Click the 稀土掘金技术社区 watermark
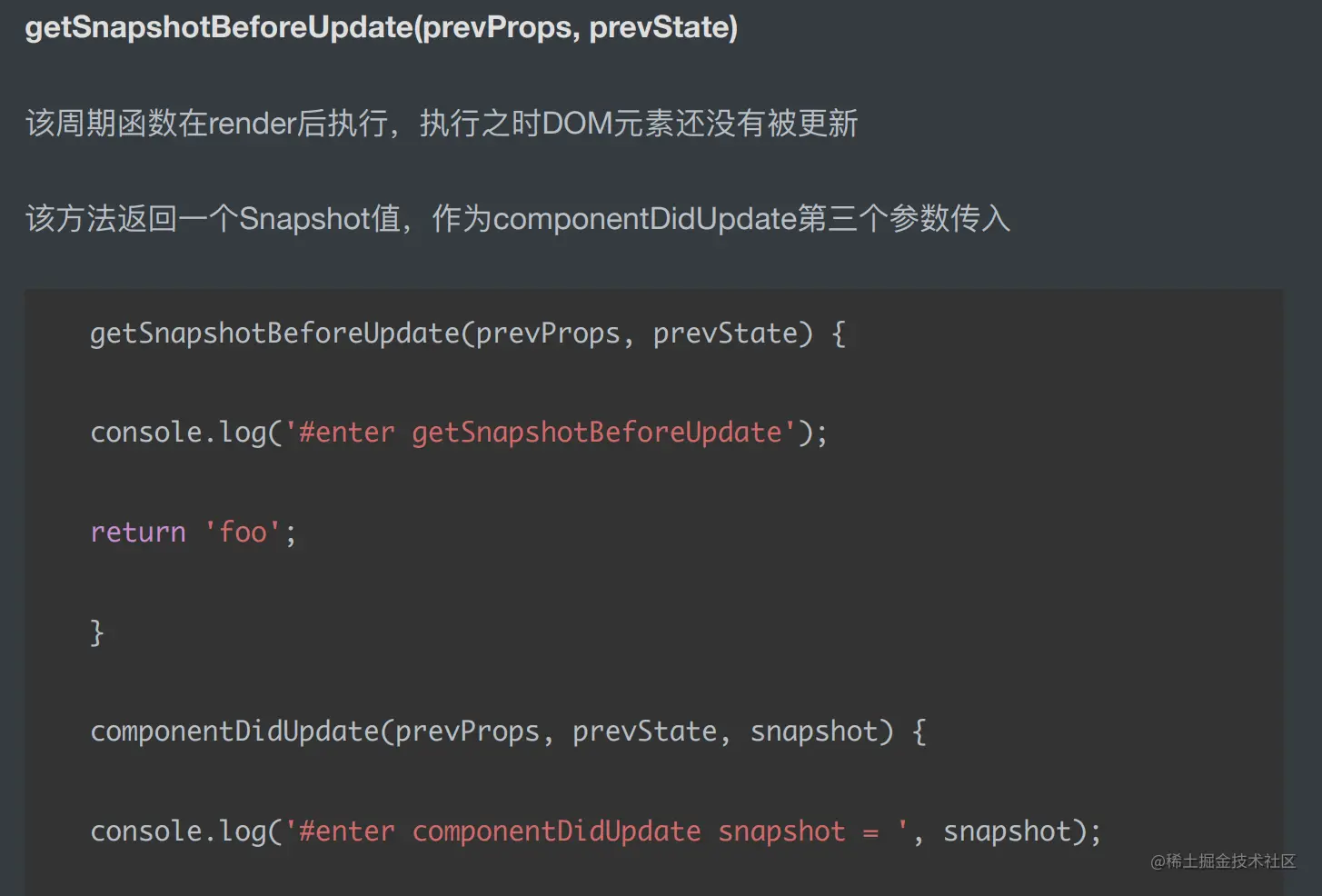Screen dimensions: 1322x896 click(1223, 861)
